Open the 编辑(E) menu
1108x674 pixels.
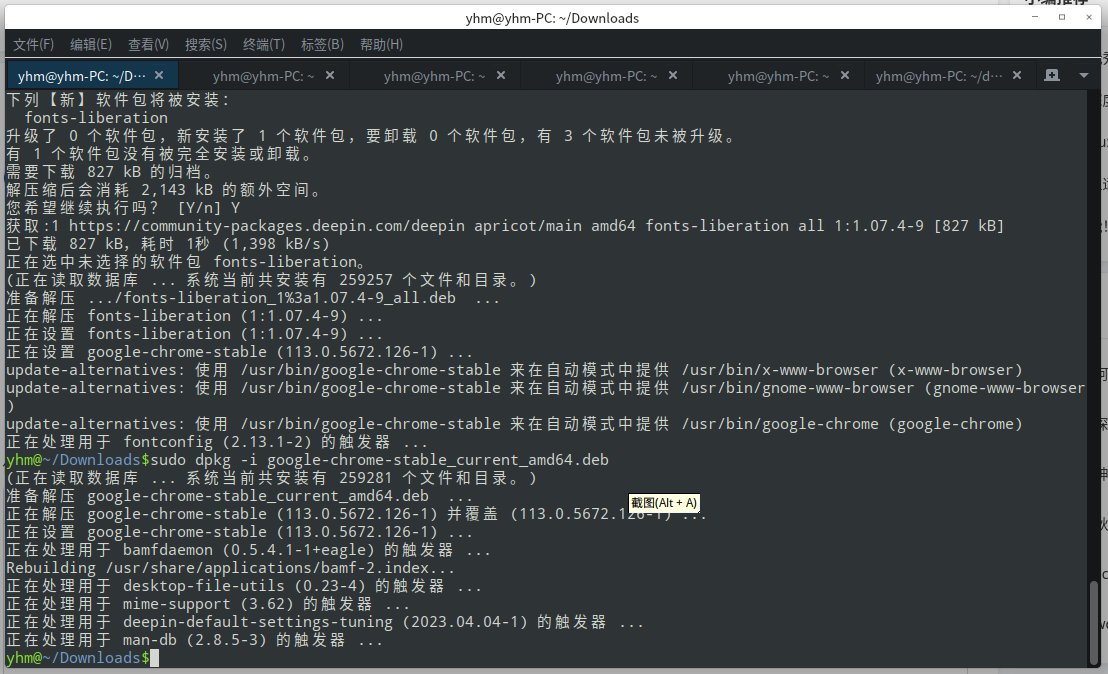90,44
